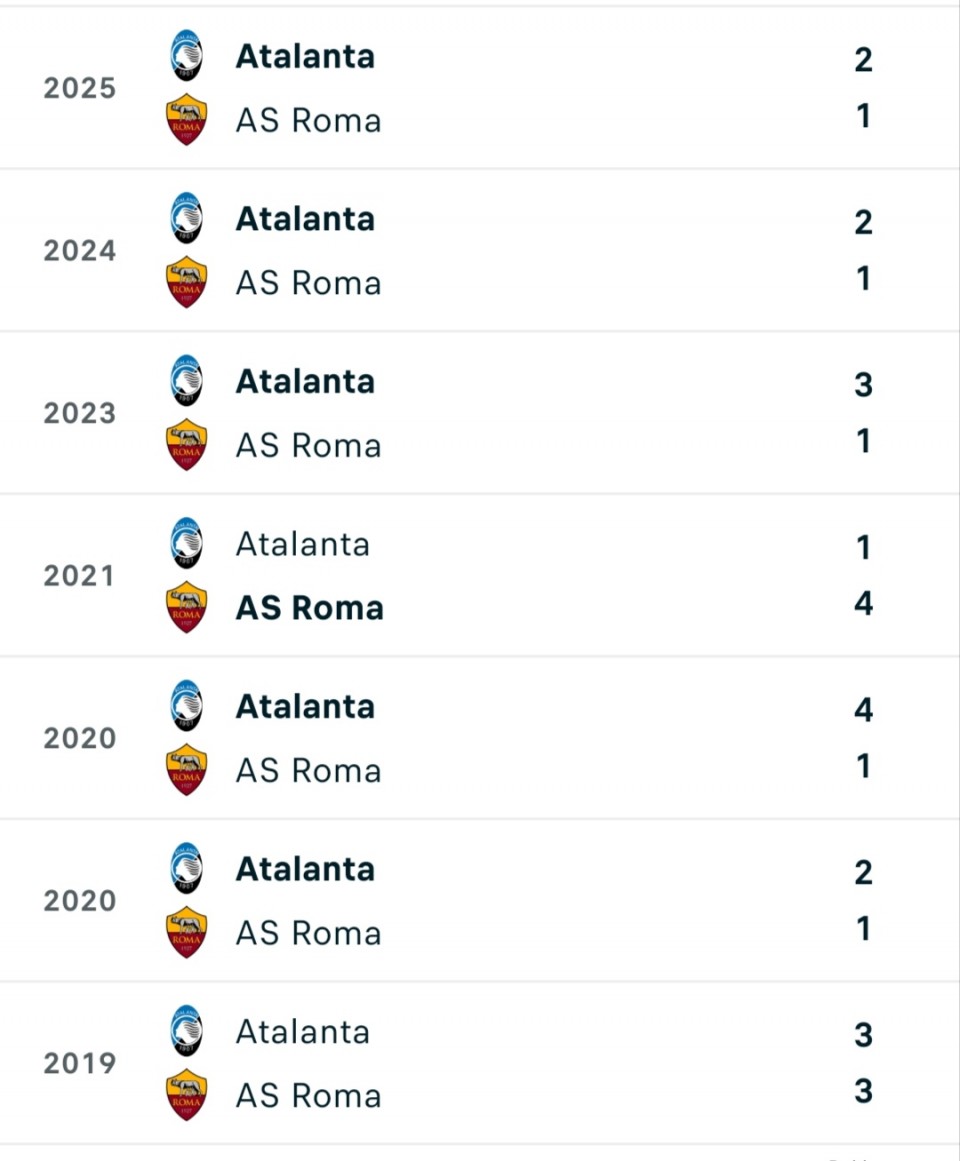
Task: Click the AS Roma name in the 2024 match
Action: point(308,283)
